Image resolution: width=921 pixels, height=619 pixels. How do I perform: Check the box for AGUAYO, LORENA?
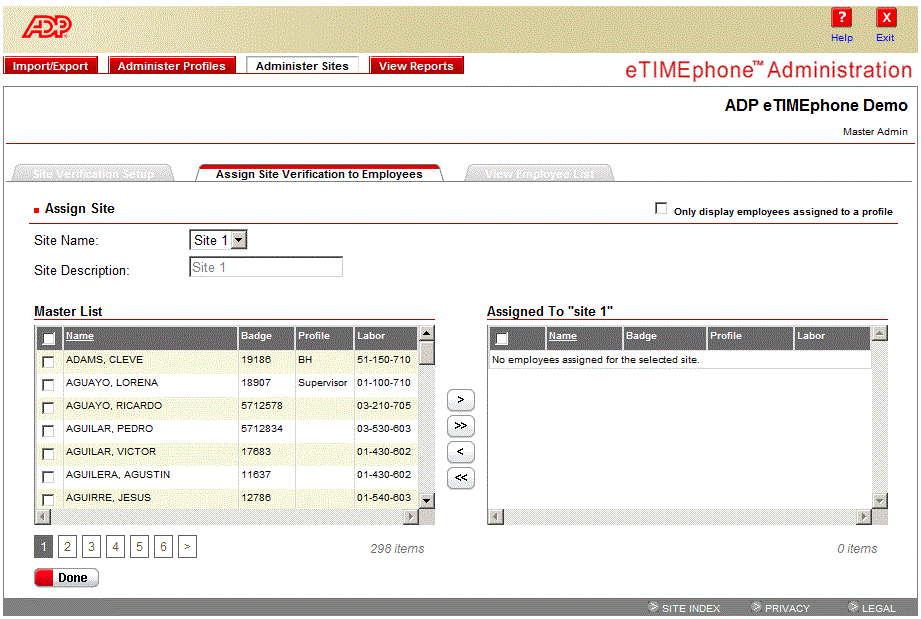tap(48, 385)
